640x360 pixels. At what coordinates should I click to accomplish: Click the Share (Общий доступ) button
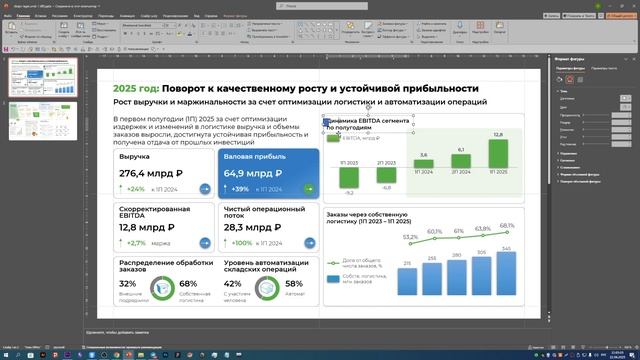[x=621, y=16]
